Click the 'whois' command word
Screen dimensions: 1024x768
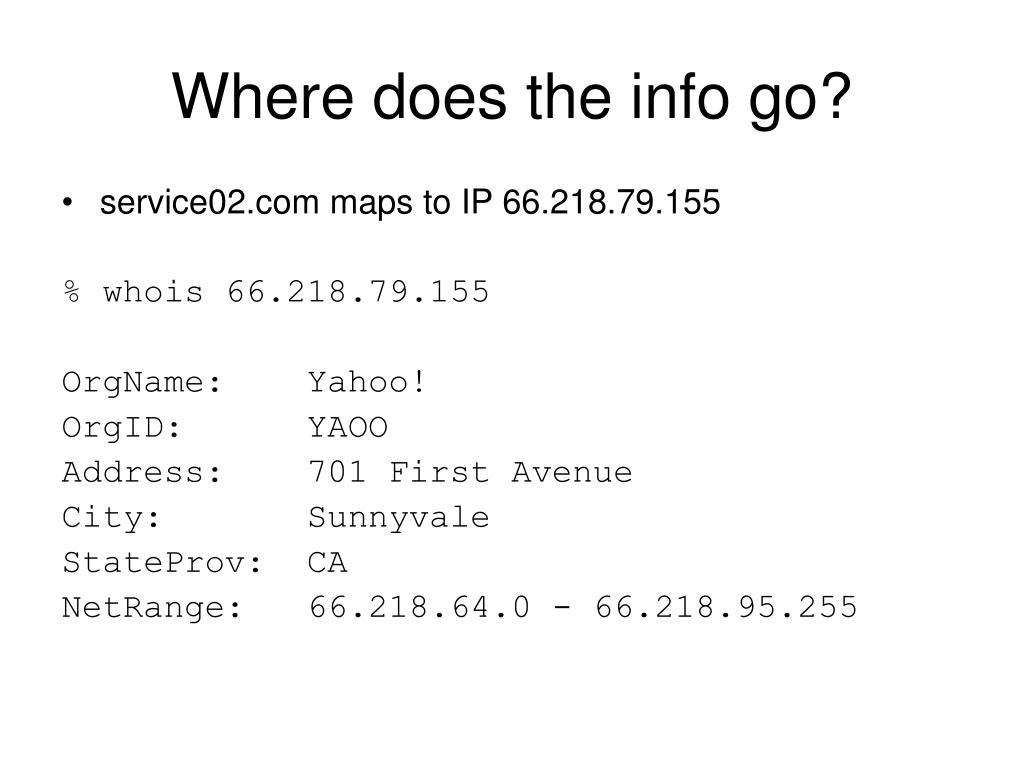coord(153,292)
